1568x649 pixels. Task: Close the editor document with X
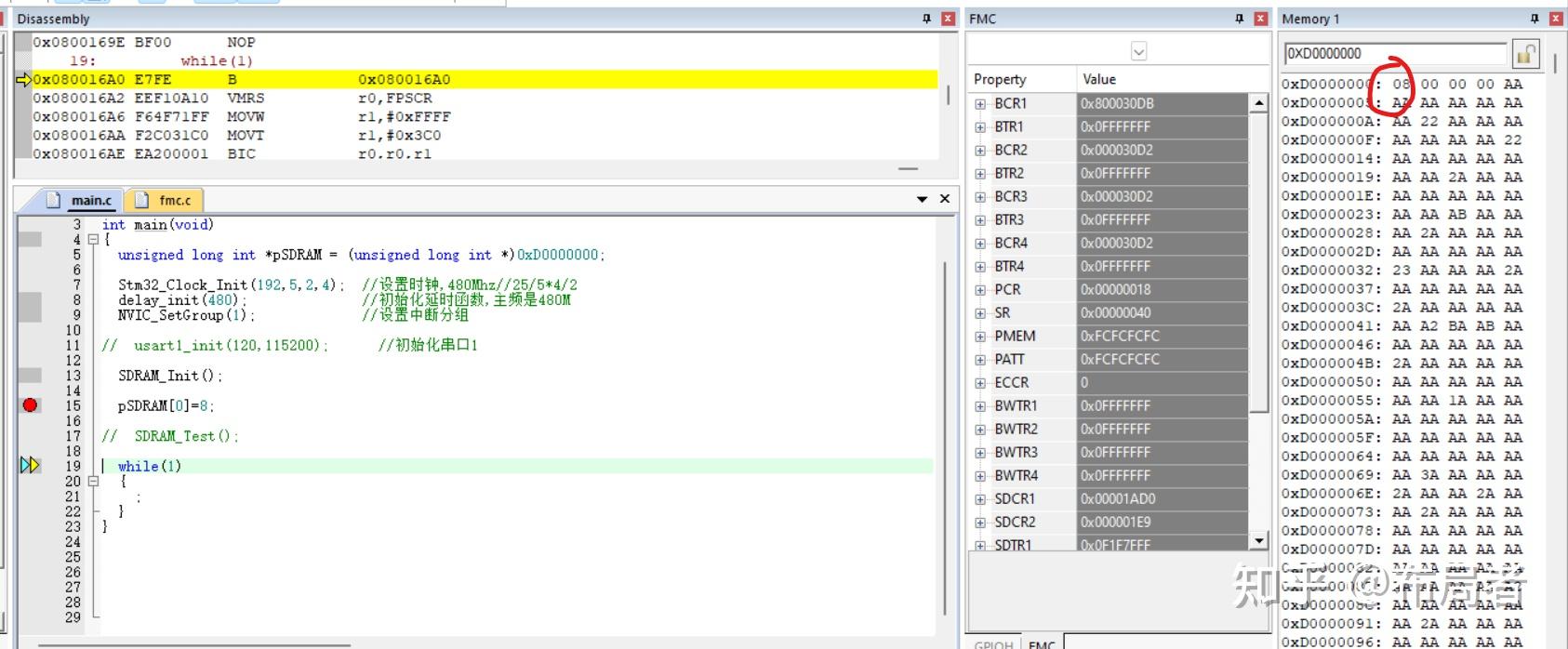click(945, 199)
